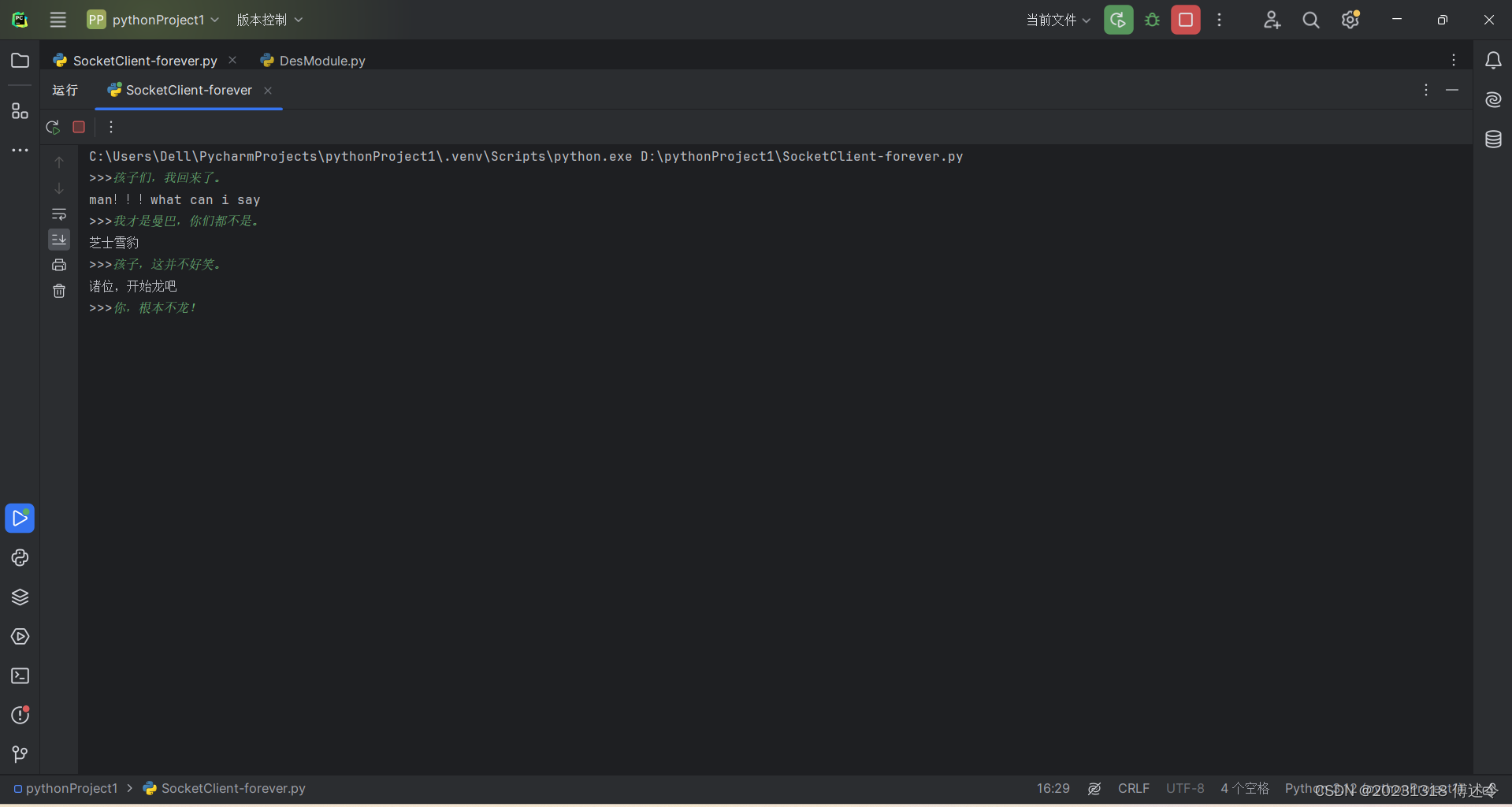Stop execution with the red top button

1186,20
